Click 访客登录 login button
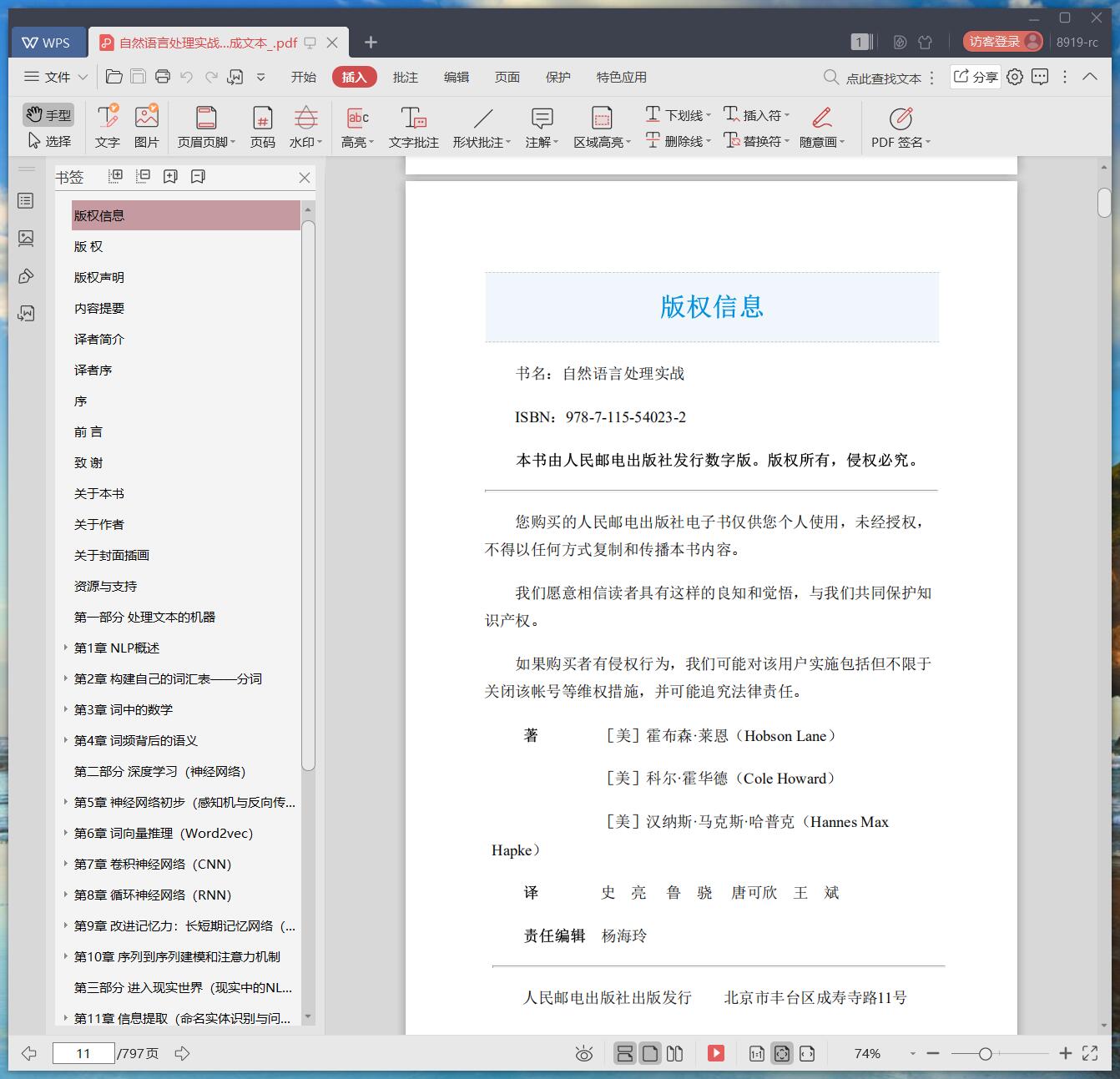 click(1003, 42)
